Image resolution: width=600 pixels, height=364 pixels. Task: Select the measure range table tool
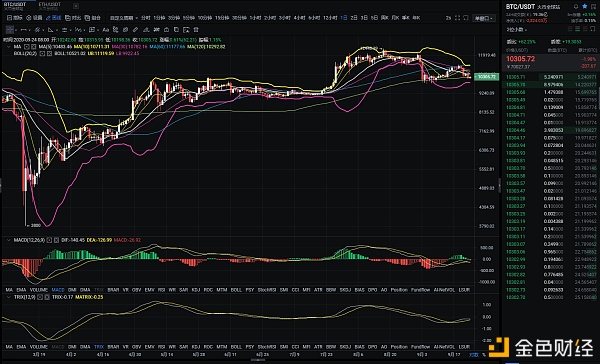(x=92, y=29)
